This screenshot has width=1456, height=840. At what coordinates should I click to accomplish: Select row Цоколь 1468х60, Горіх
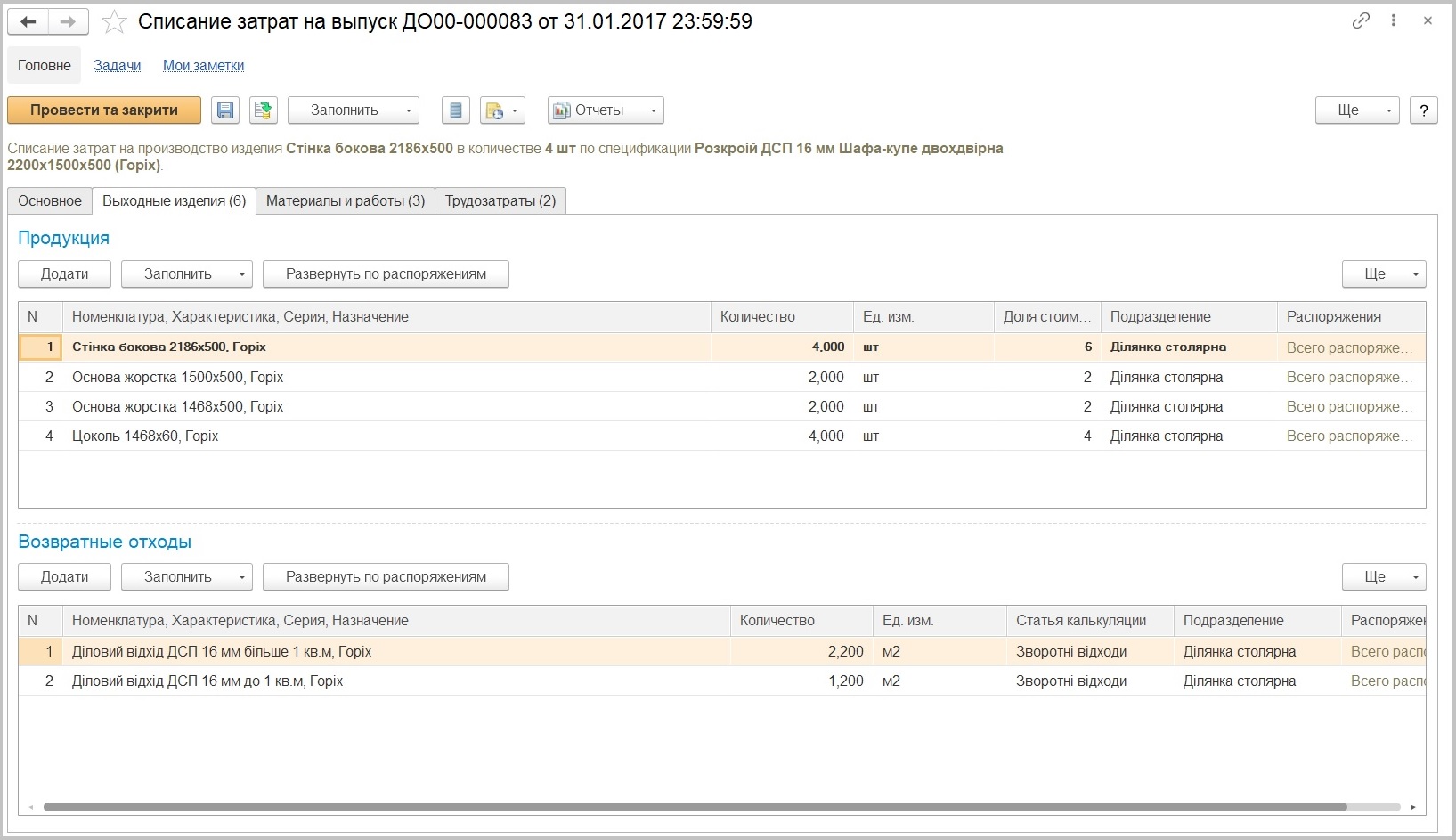coord(721,436)
